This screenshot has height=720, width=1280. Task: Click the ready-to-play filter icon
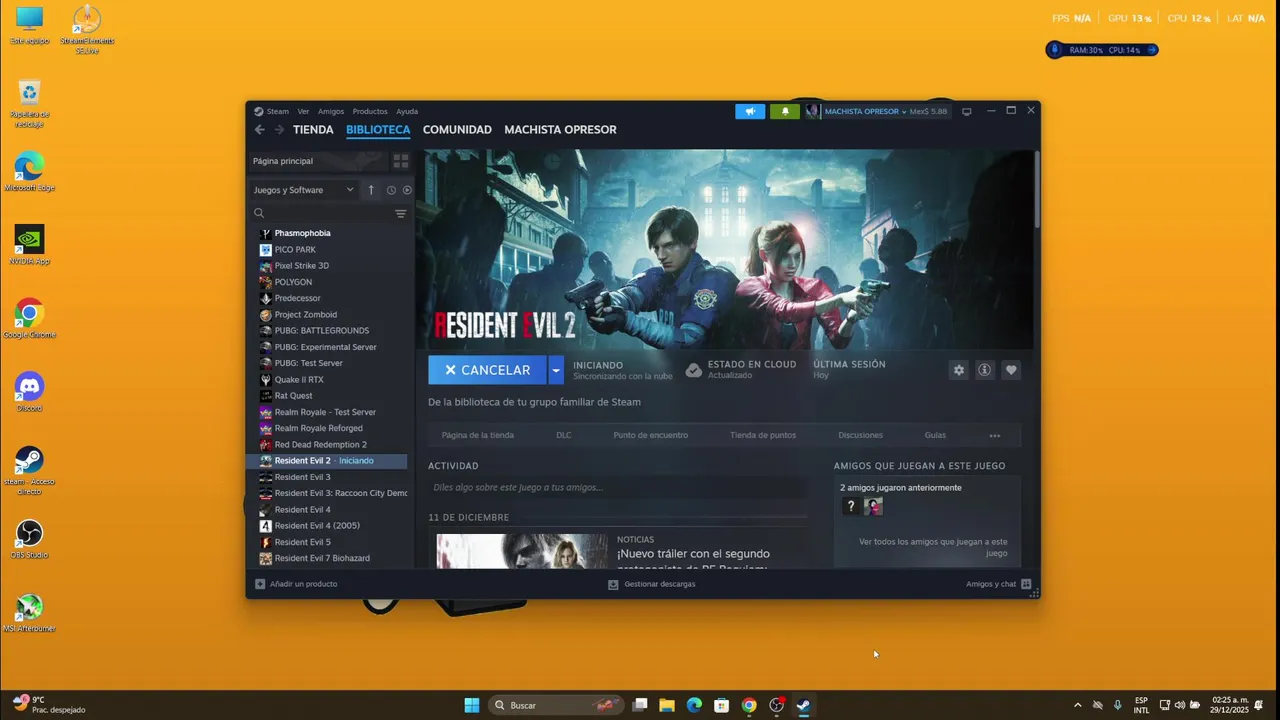407,190
